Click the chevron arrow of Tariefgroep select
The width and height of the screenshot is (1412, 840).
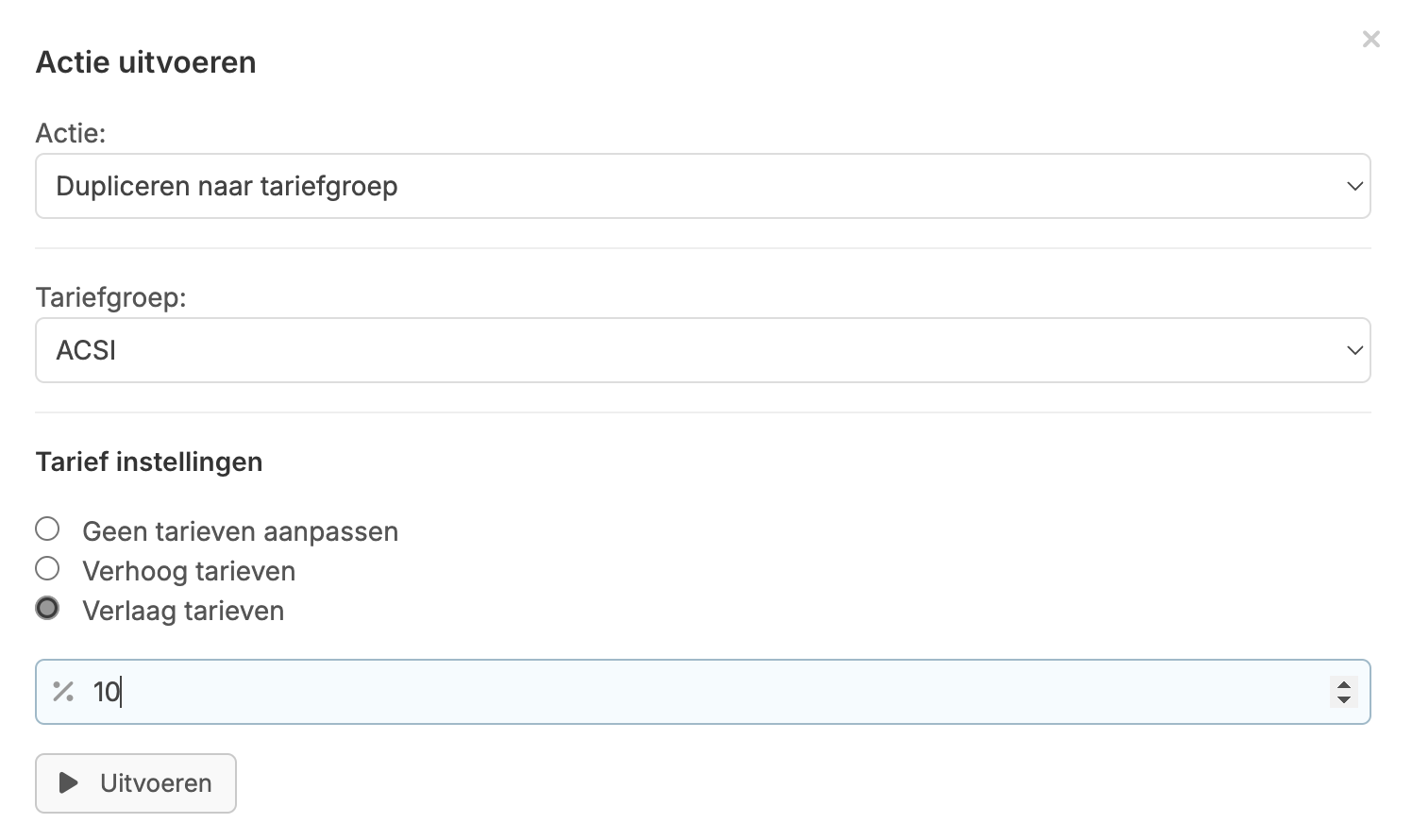pyautogui.click(x=1354, y=350)
